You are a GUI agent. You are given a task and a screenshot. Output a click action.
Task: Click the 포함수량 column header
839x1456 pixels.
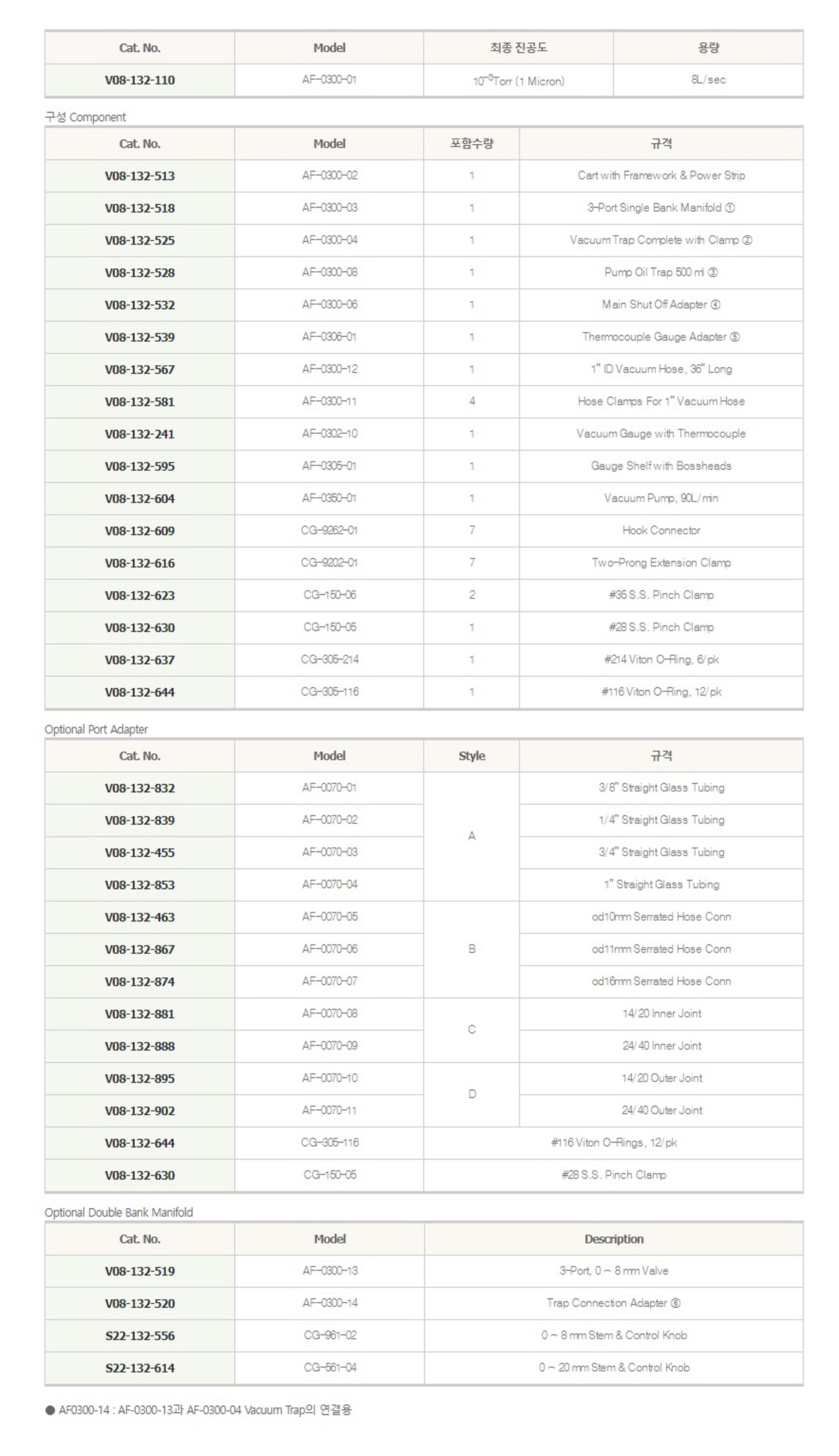pyautogui.click(x=472, y=143)
